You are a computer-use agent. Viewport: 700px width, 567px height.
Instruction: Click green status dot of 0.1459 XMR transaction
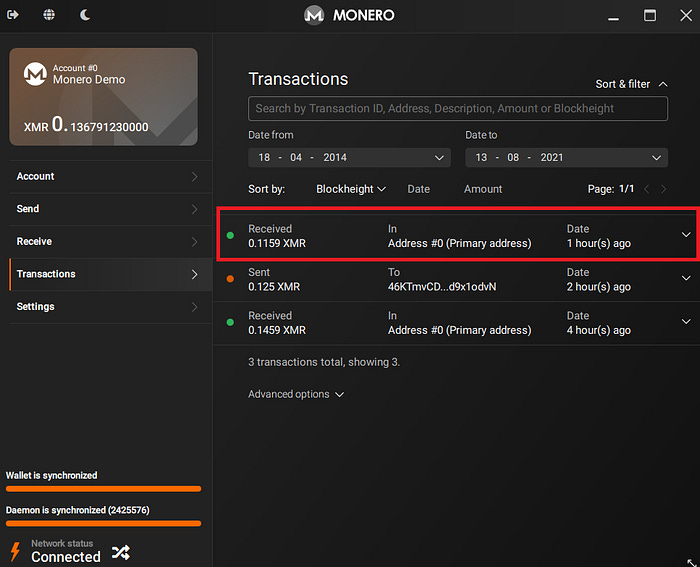pyautogui.click(x=230, y=322)
